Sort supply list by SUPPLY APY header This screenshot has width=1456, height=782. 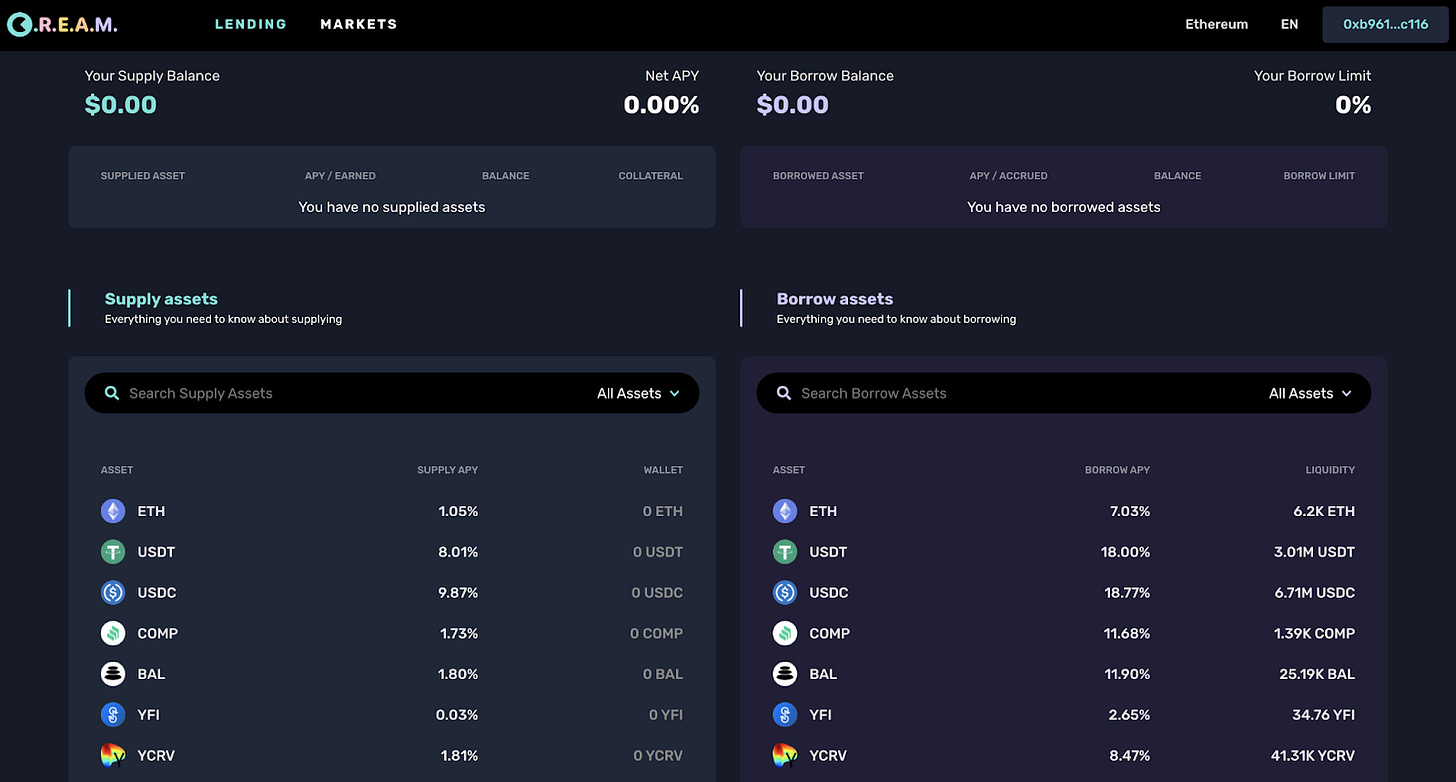[447, 470]
